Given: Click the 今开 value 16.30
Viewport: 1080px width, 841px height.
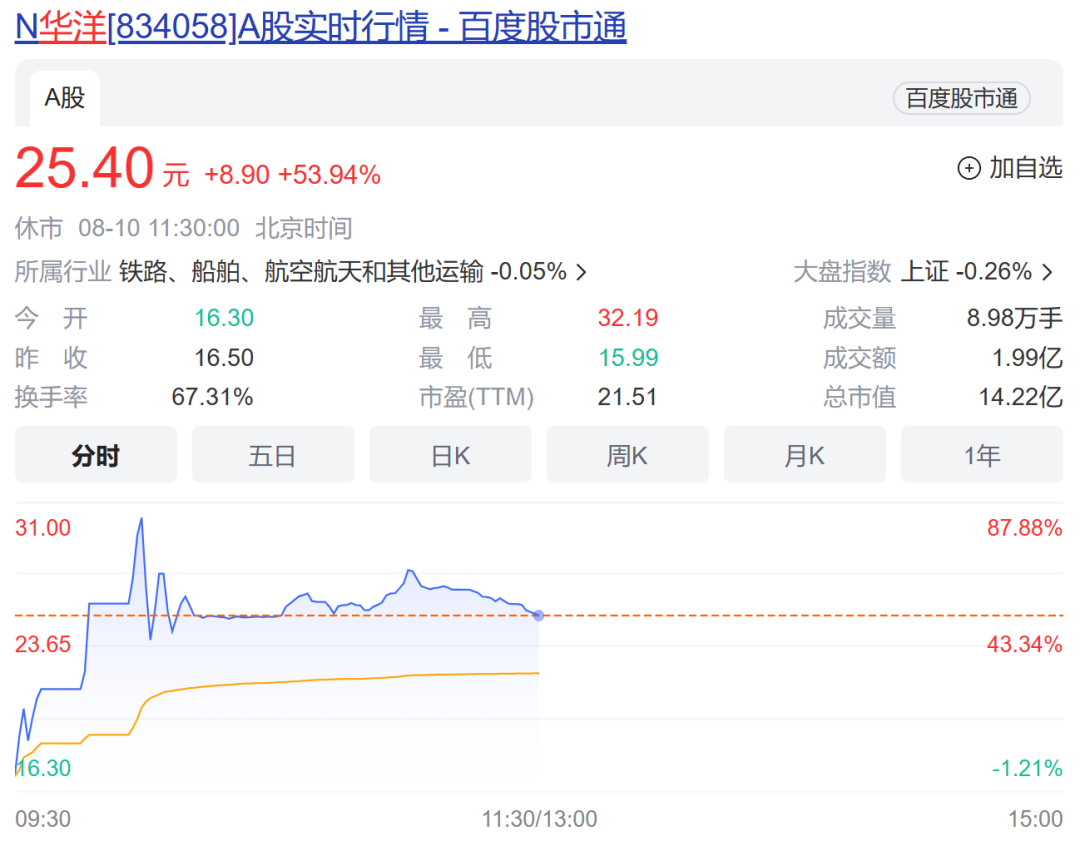Looking at the screenshot, I should (x=224, y=318).
